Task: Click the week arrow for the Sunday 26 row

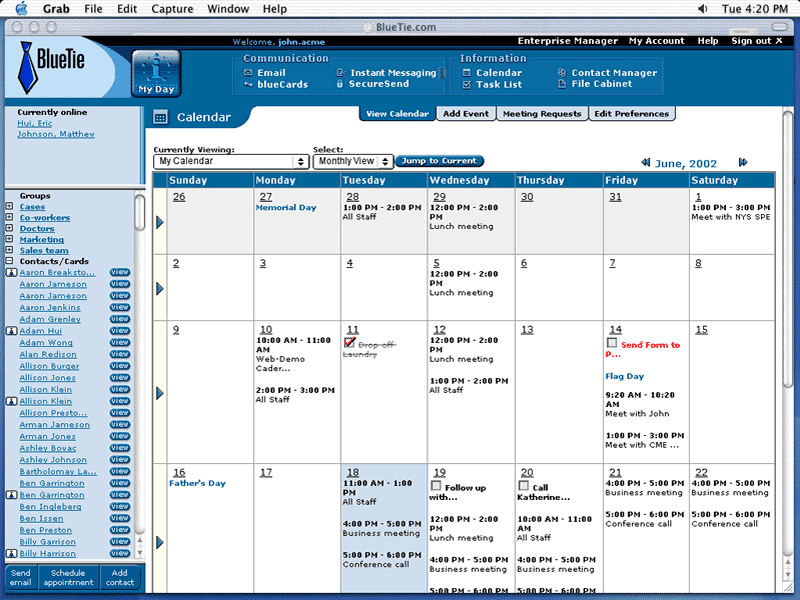Action: point(160,222)
